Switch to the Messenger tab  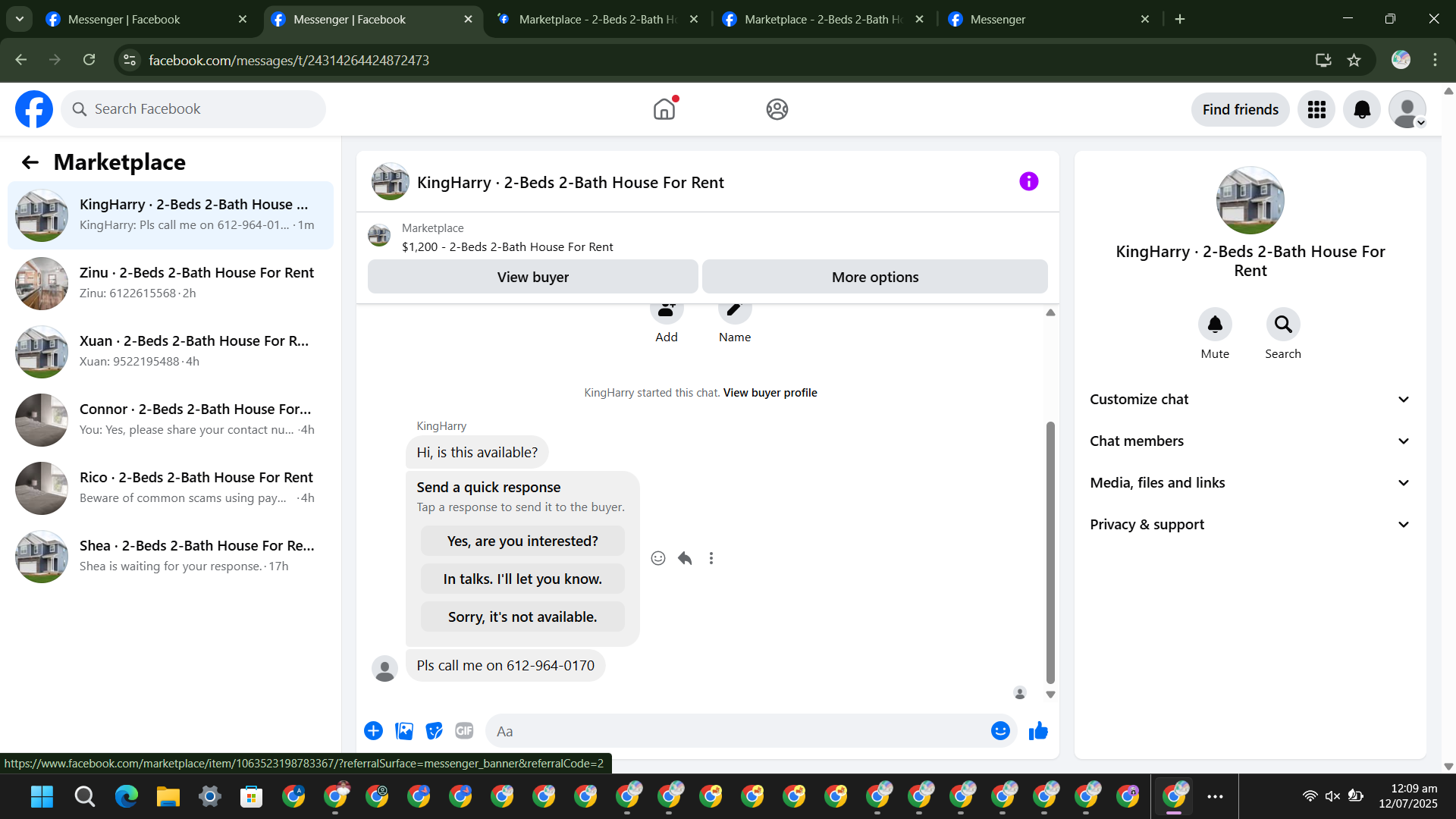(x=1050, y=20)
